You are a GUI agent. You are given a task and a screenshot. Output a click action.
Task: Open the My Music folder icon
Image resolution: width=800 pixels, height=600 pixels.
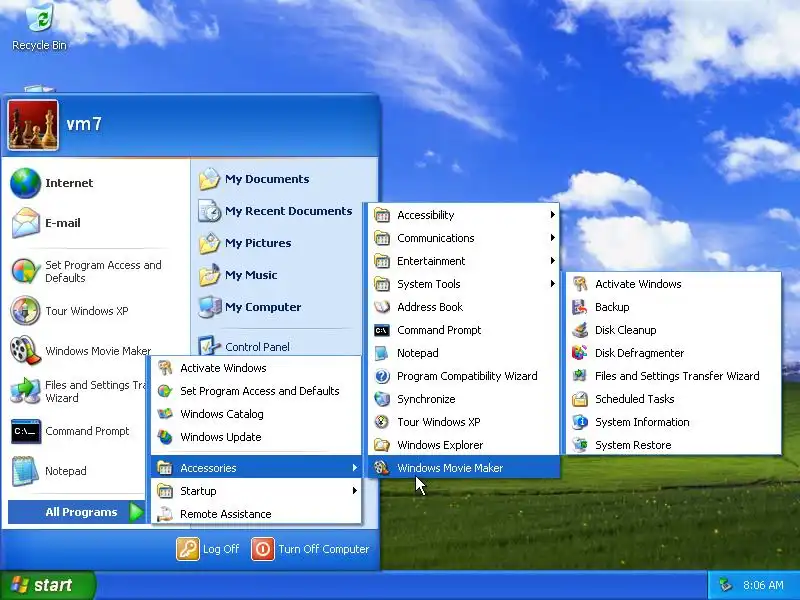[x=209, y=275]
